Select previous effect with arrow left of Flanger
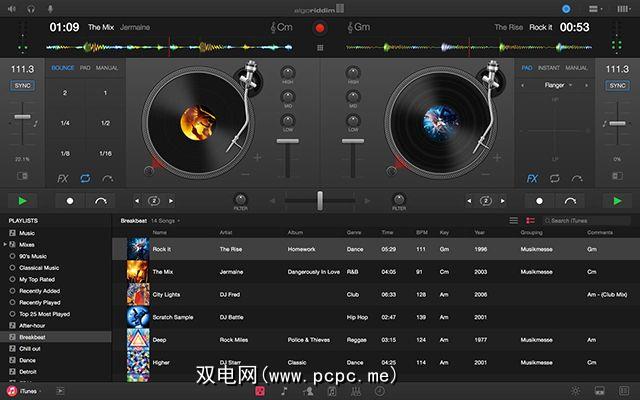This screenshot has width=640, height=400. [x=523, y=86]
